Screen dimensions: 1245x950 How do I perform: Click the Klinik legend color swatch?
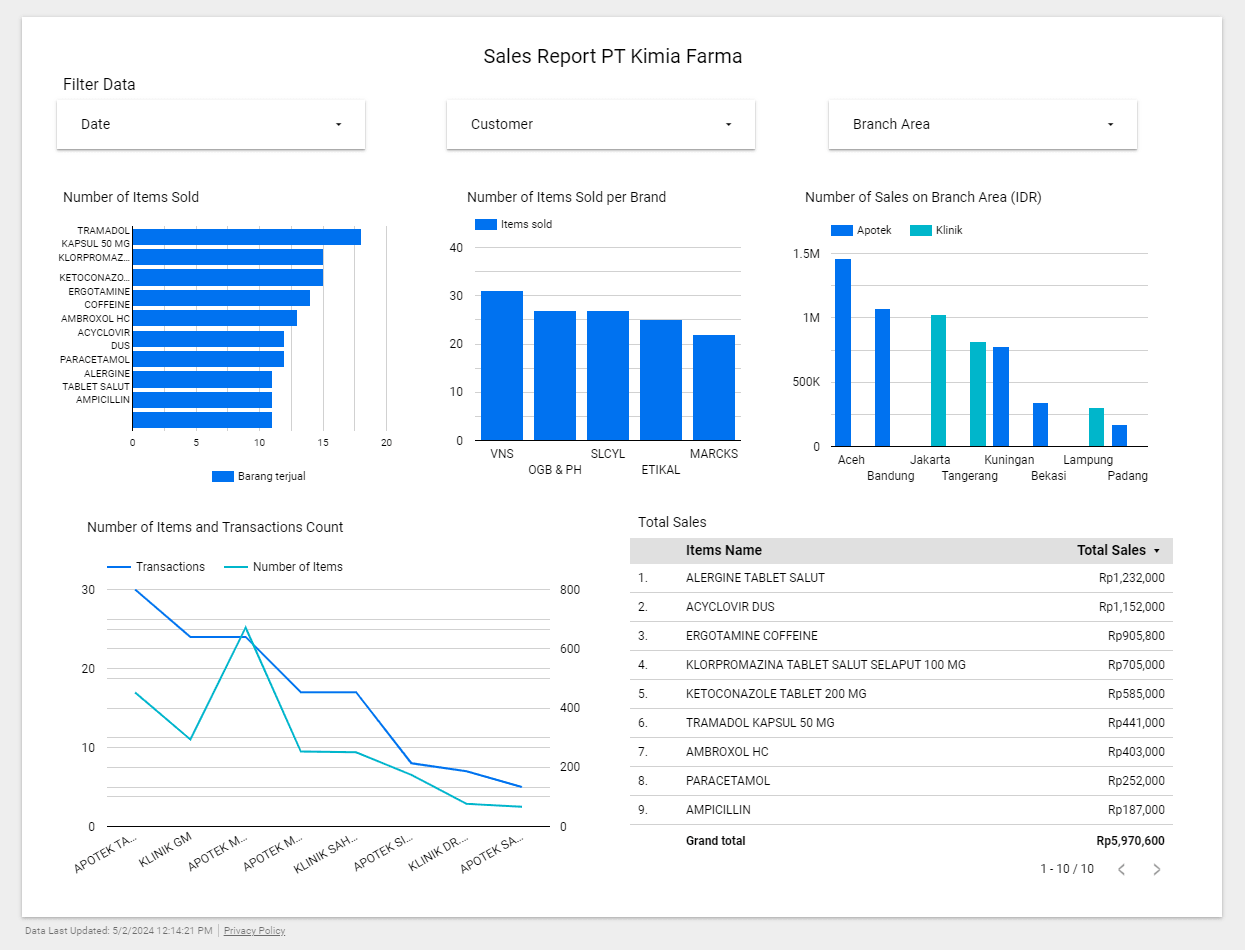click(x=920, y=230)
